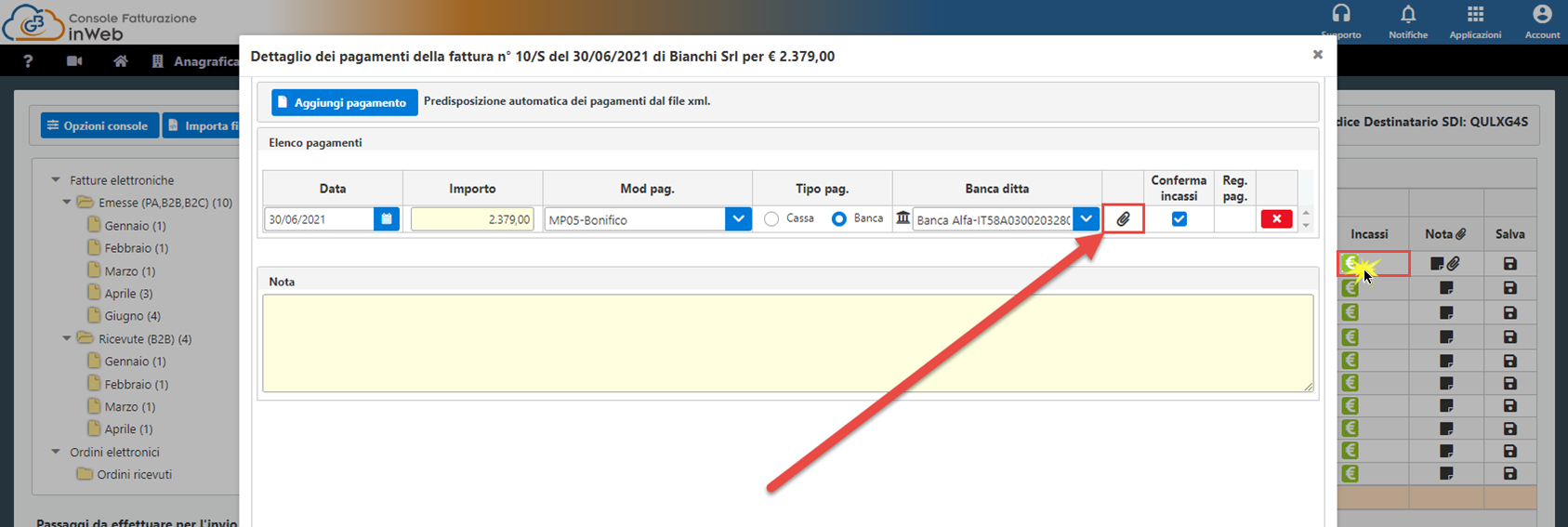1568x527 pixels.
Task: Select Giugno (4) under Emesse
Action: click(x=133, y=316)
